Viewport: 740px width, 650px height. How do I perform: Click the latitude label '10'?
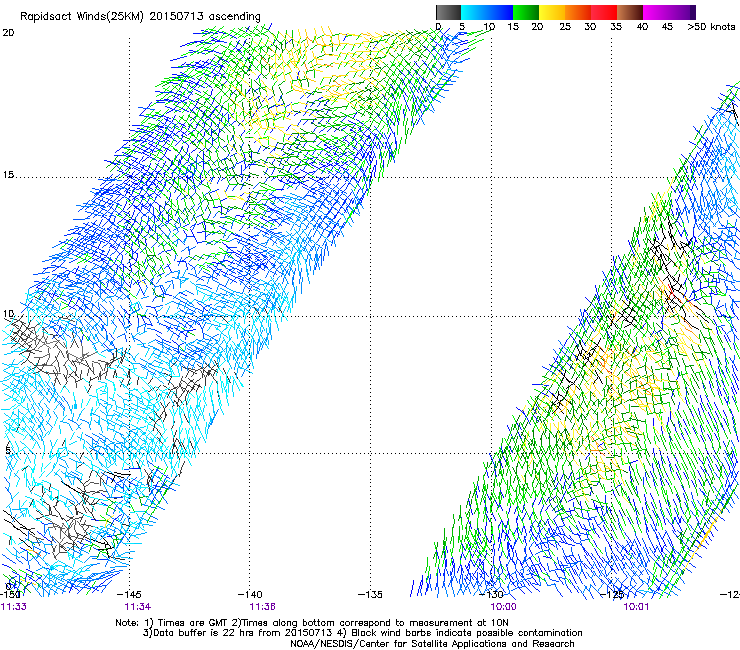8,314
